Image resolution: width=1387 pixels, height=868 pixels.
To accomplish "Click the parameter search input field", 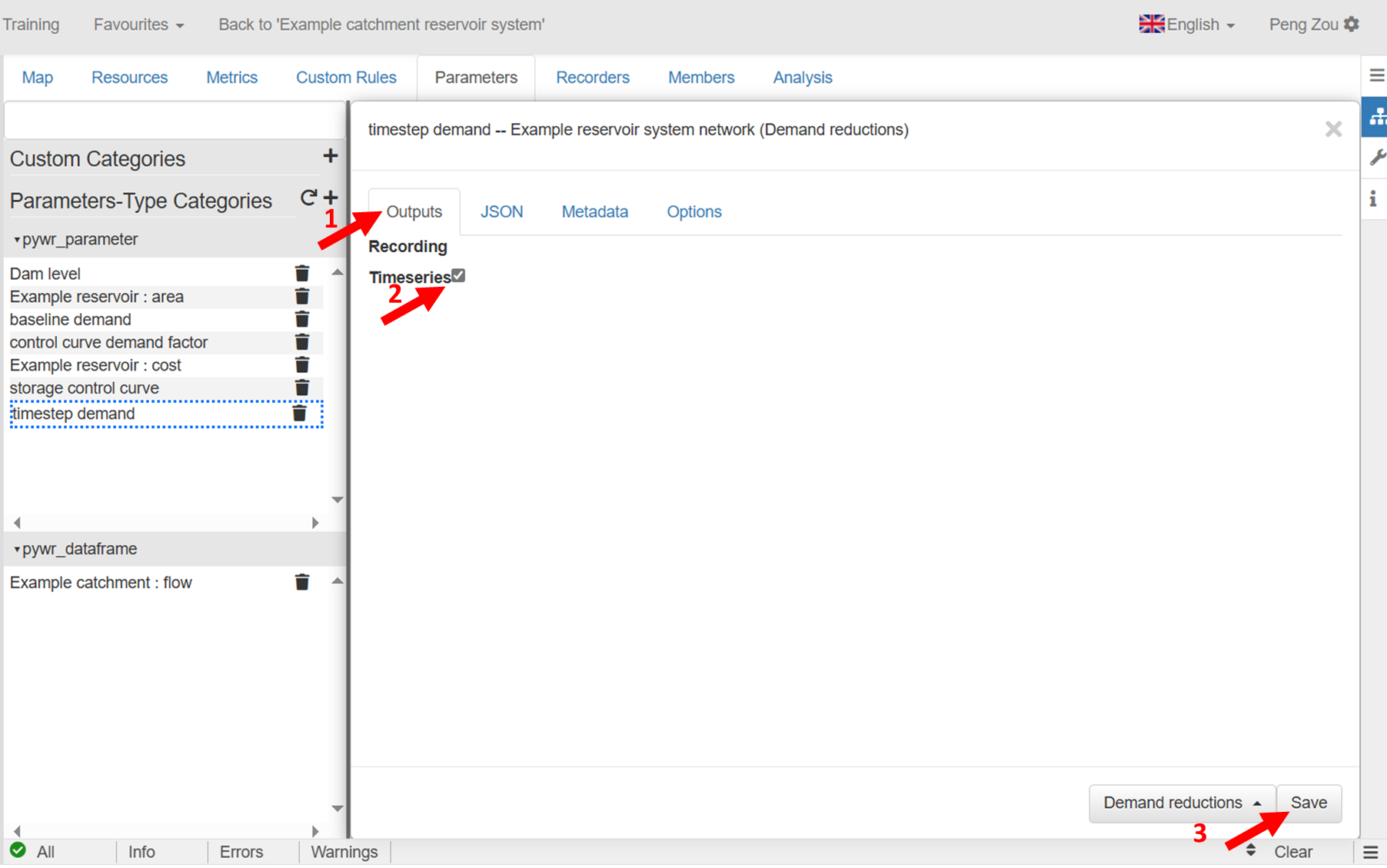I will (x=175, y=121).
